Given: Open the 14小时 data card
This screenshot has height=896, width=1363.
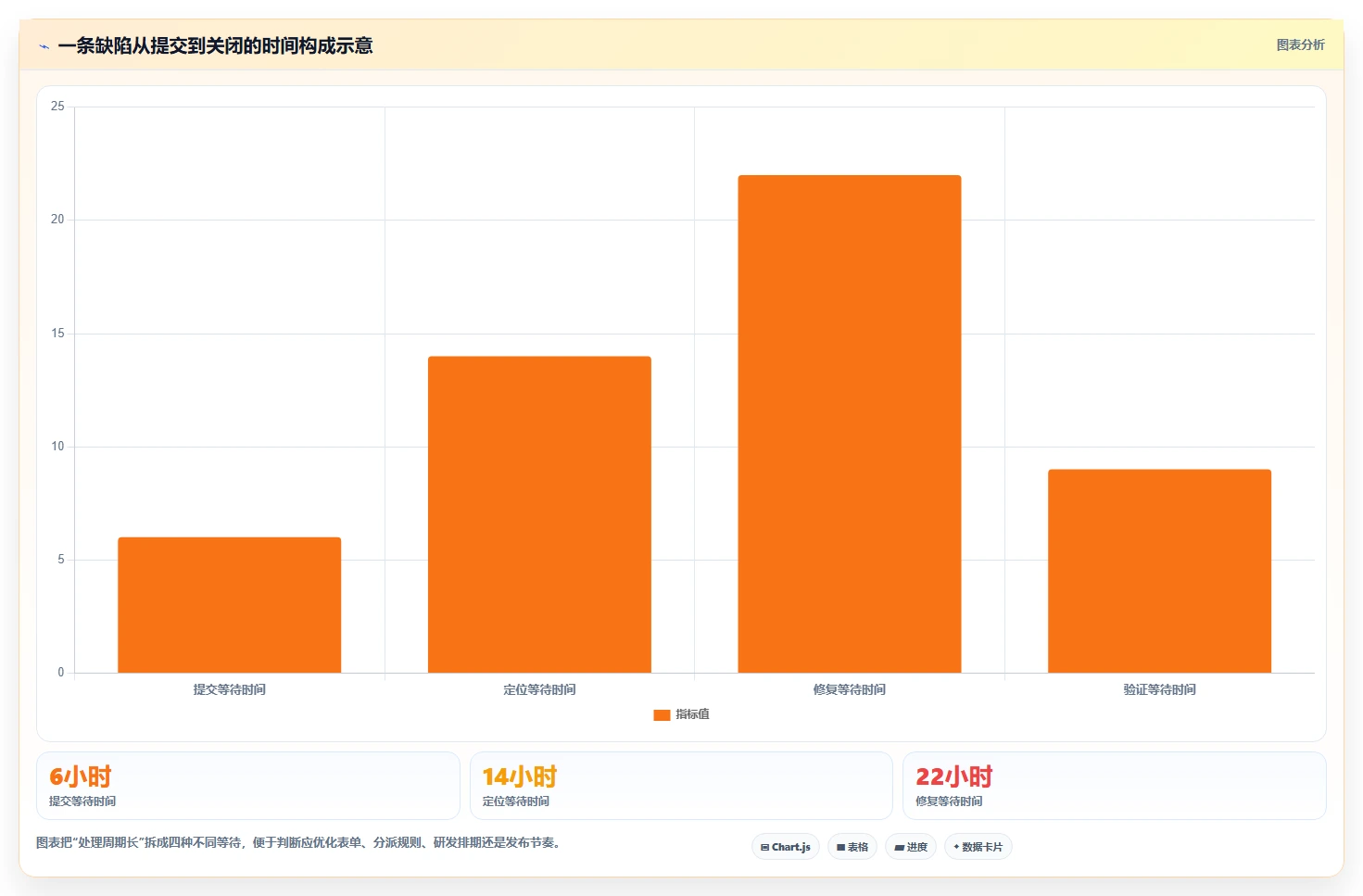Looking at the screenshot, I should (681, 786).
